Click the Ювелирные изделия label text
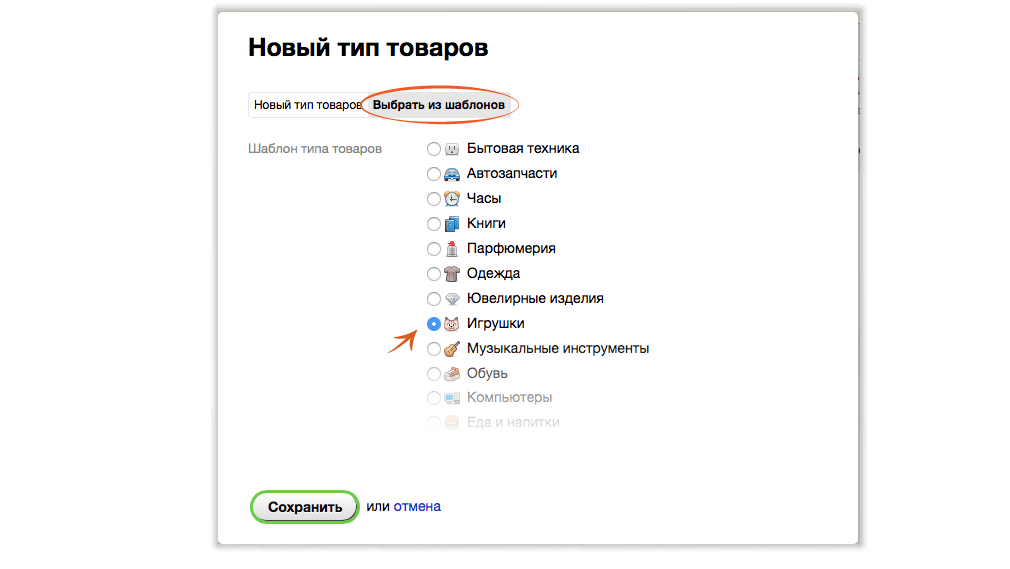 535,298
